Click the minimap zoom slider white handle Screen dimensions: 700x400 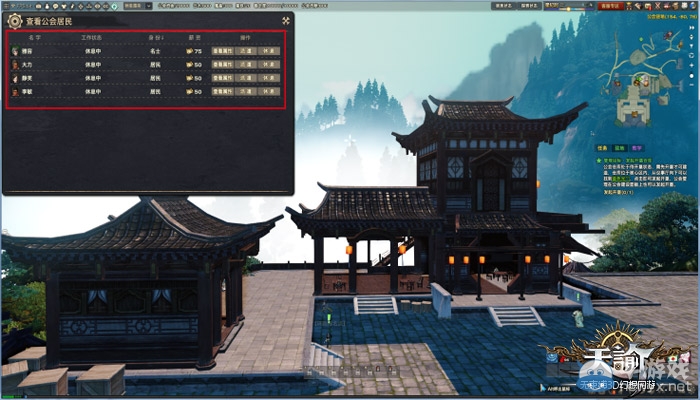click(692, 76)
